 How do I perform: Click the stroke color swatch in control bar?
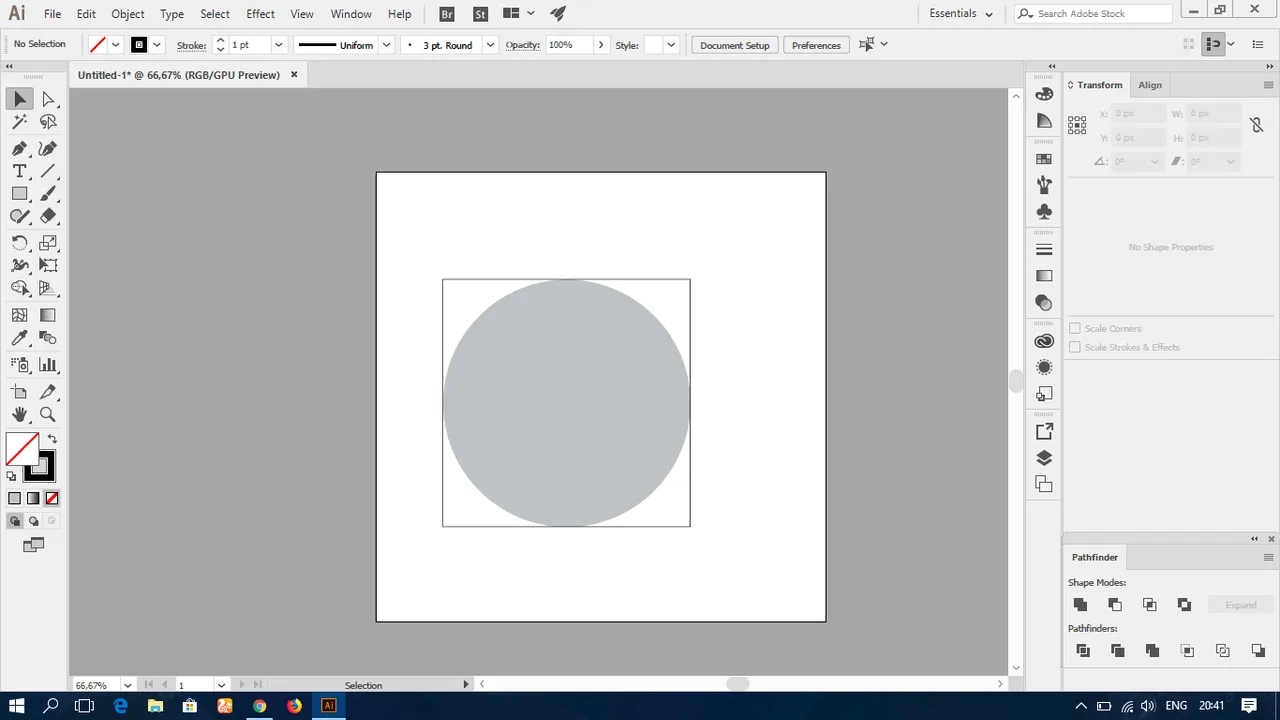pos(139,45)
